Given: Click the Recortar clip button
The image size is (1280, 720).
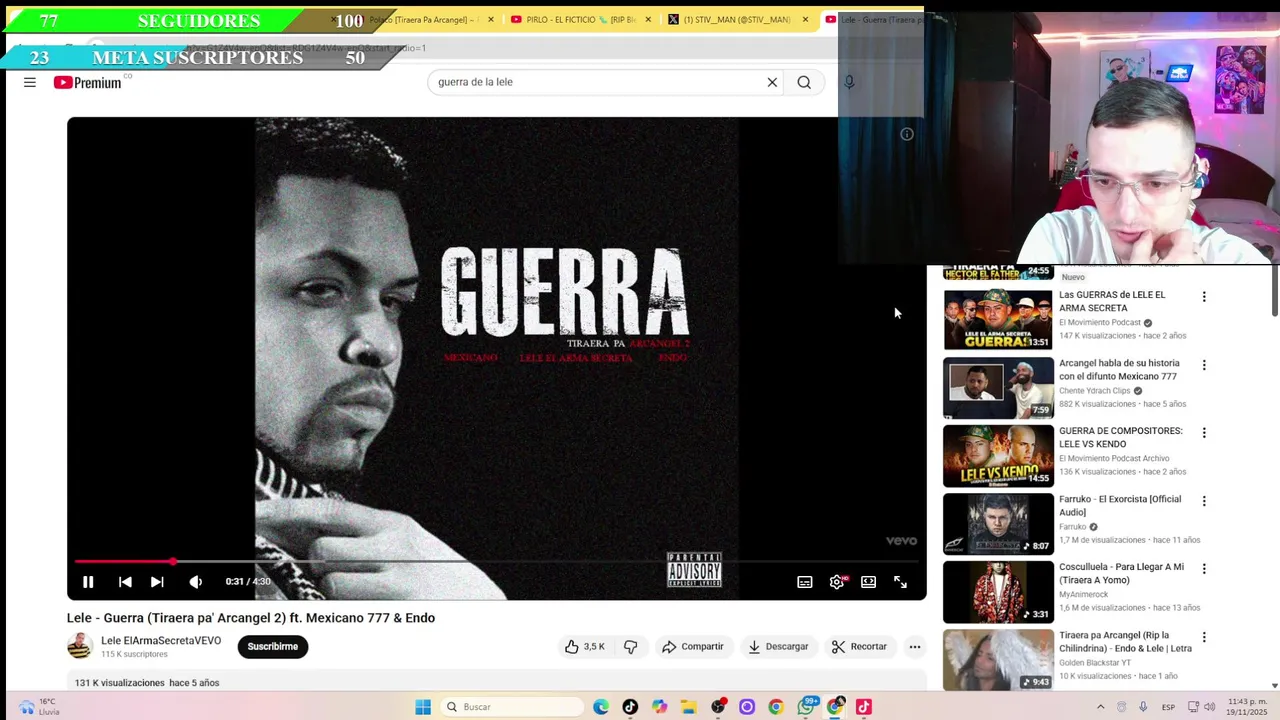Looking at the screenshot, I should coord(858,646).
